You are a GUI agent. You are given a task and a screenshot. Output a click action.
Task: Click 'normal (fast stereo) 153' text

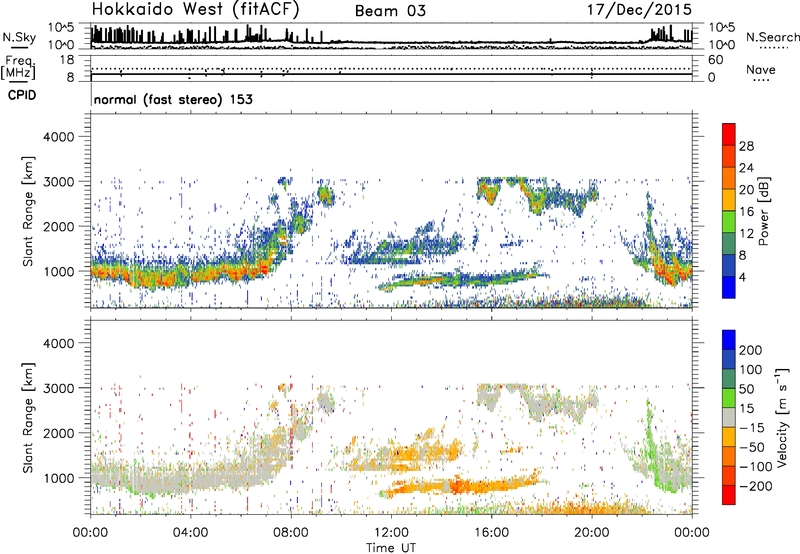tap(173, 100)
